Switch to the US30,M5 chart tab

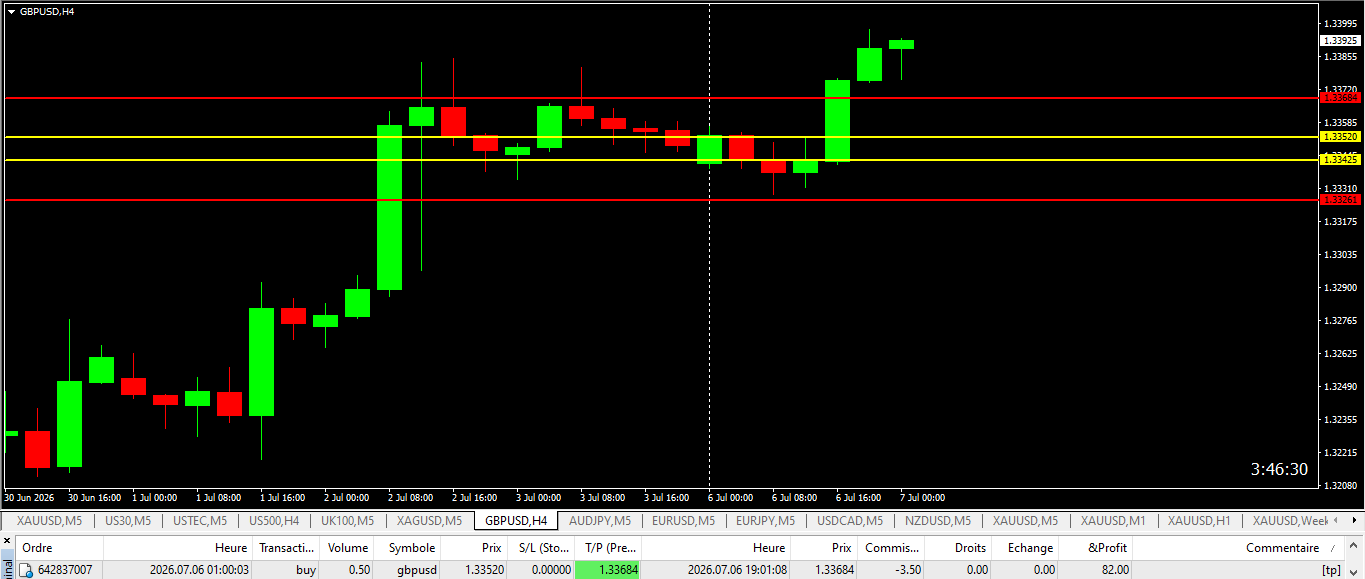pos(128,521)
